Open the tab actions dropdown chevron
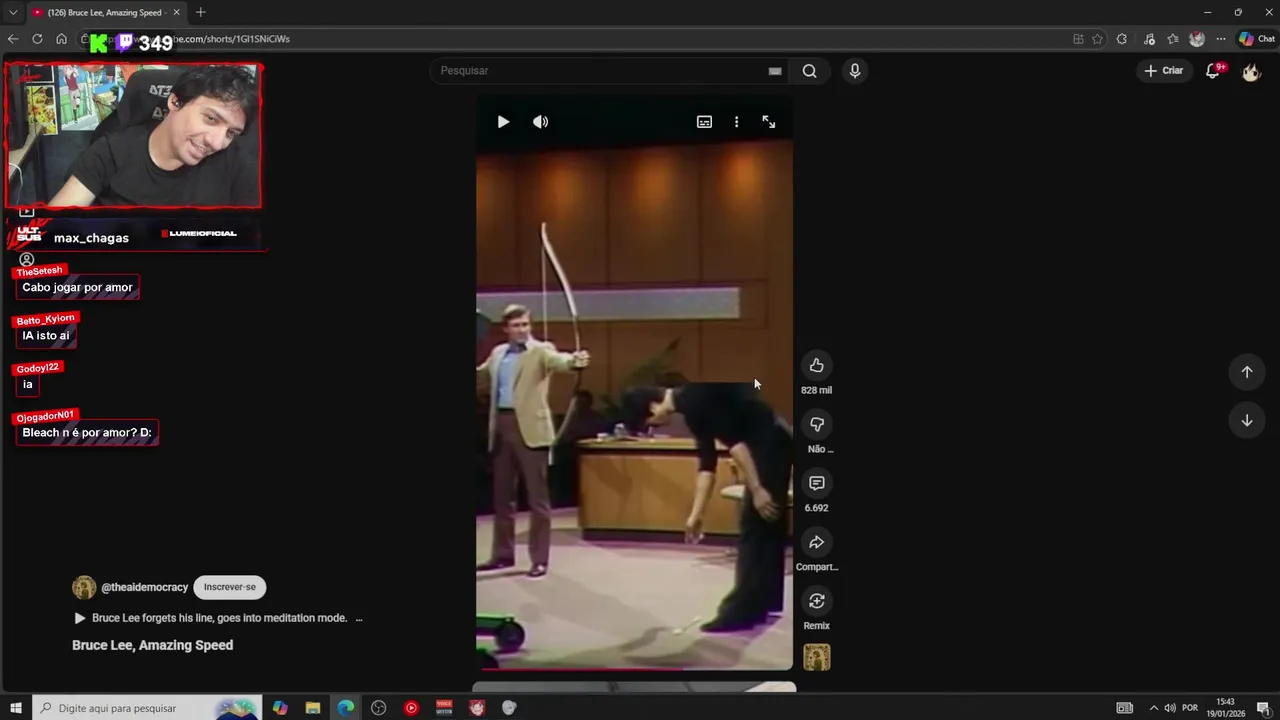1280x720 pixels. click(x=12, y=12)
